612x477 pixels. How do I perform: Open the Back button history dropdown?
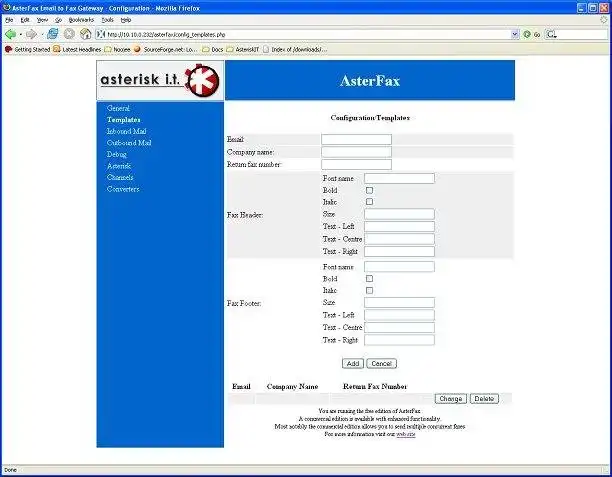20,34
